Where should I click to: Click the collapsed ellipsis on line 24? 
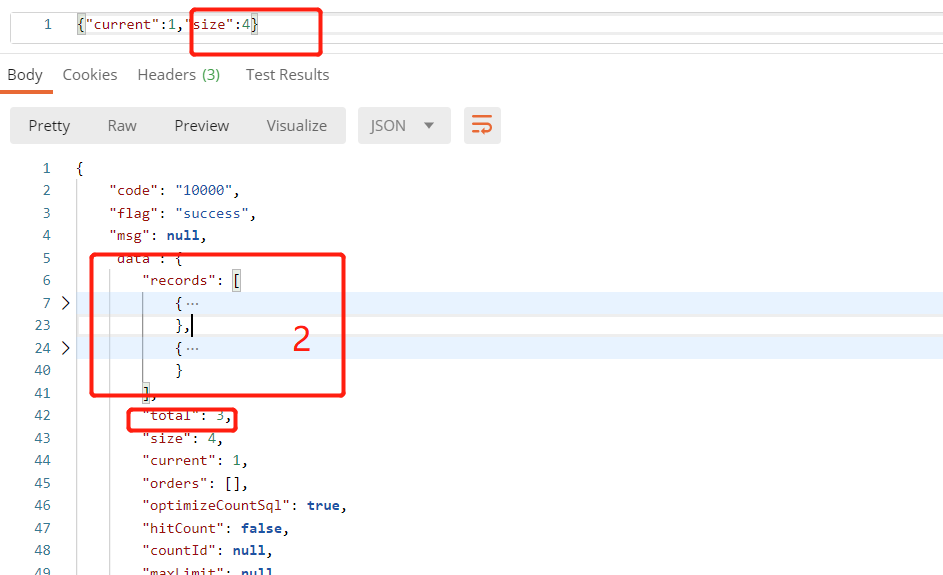(x=192, y=348)
